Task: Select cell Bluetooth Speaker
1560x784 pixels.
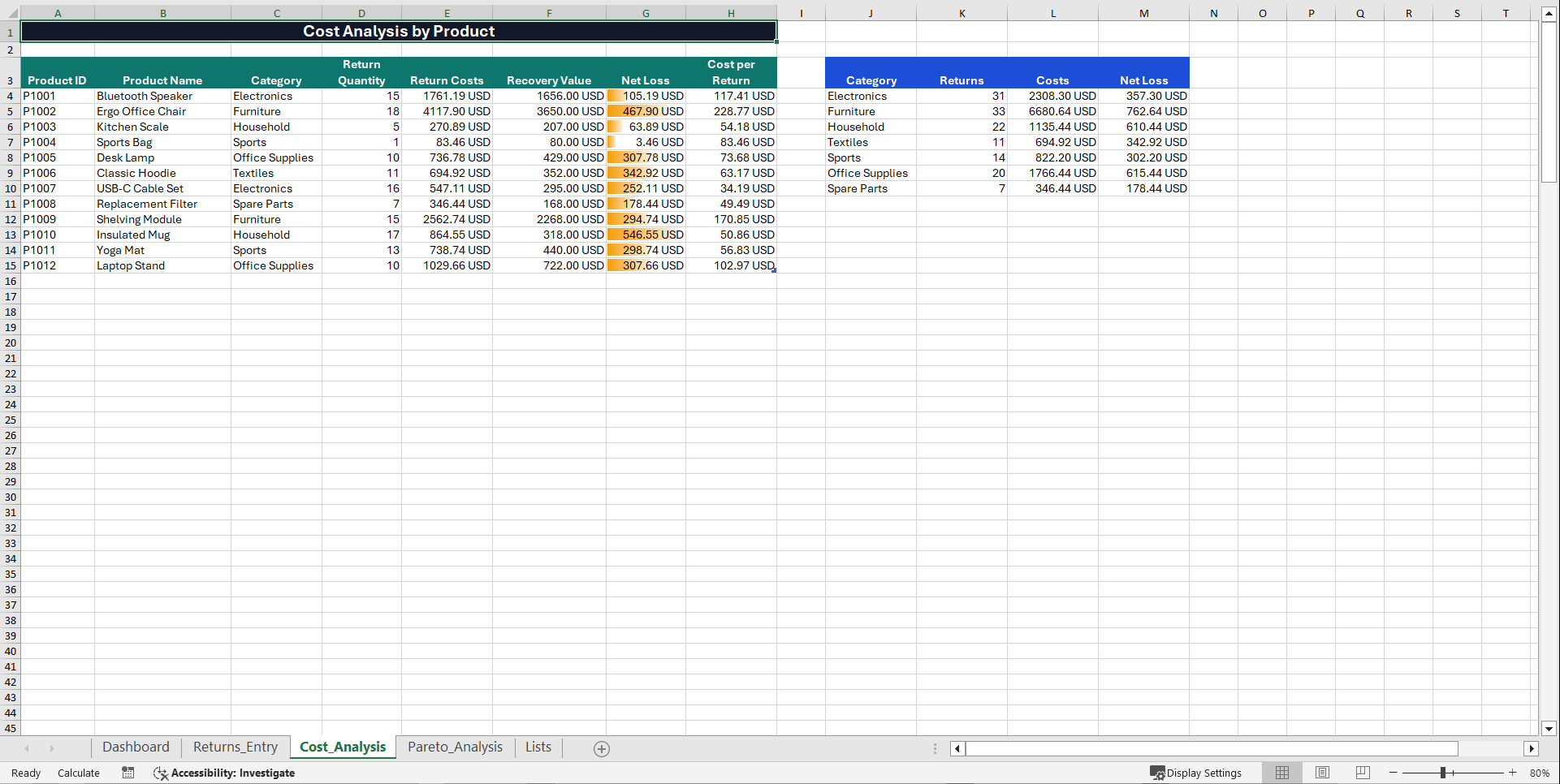Action: tap(162, 96)
